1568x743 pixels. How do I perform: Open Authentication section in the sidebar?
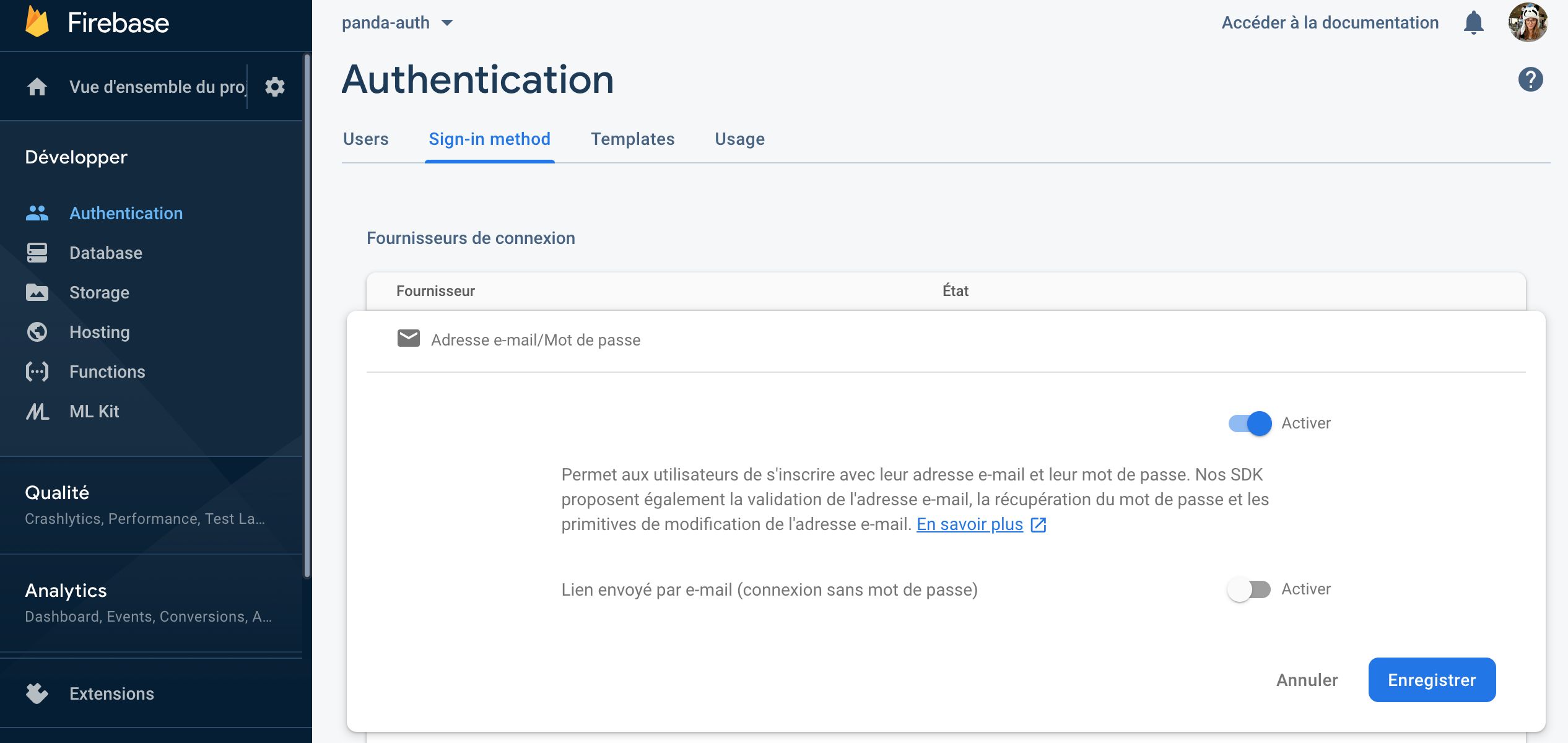pos(126,213)
